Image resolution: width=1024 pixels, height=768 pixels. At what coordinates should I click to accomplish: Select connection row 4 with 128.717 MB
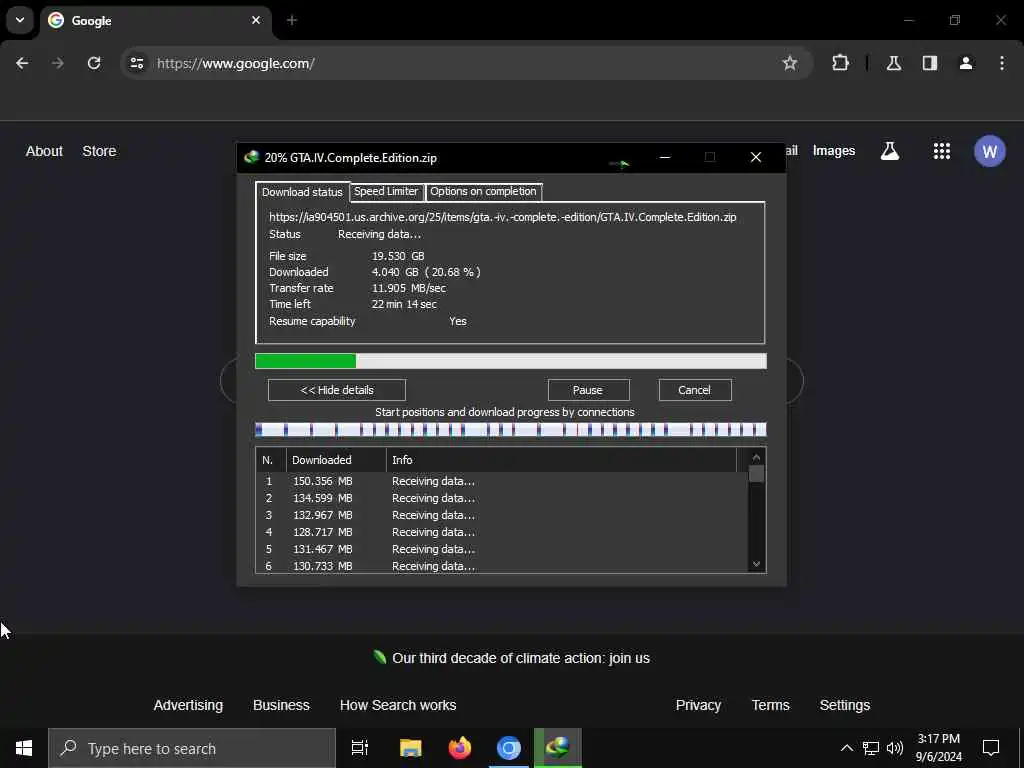502,532
